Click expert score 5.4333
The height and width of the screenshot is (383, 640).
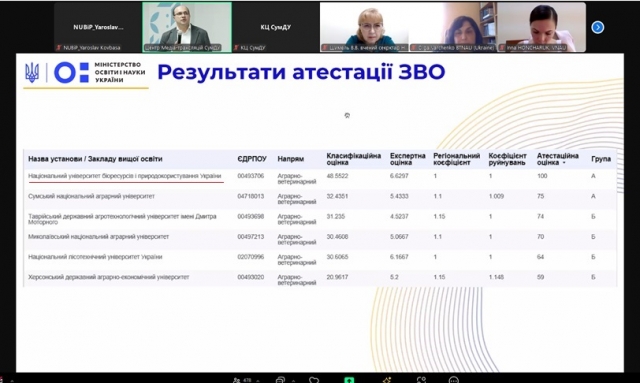pyautogui.click(x=399, y=196)
